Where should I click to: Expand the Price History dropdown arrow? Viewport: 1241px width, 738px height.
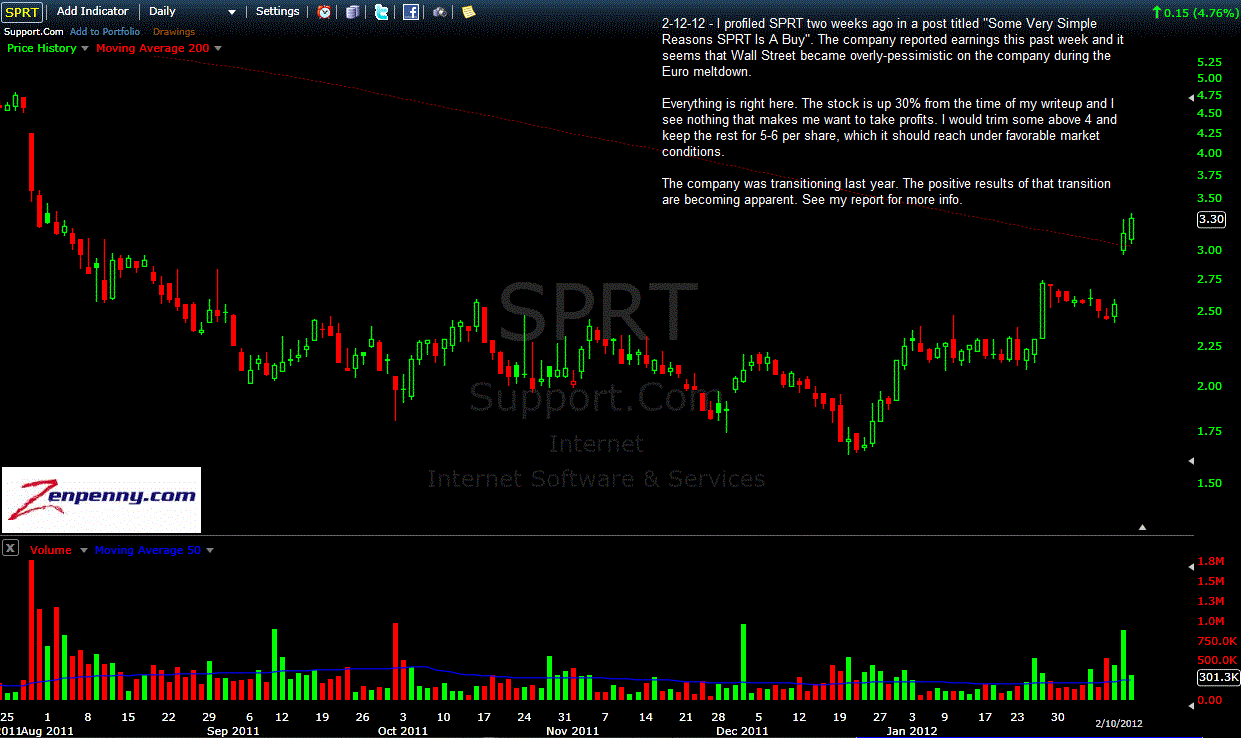84,49
